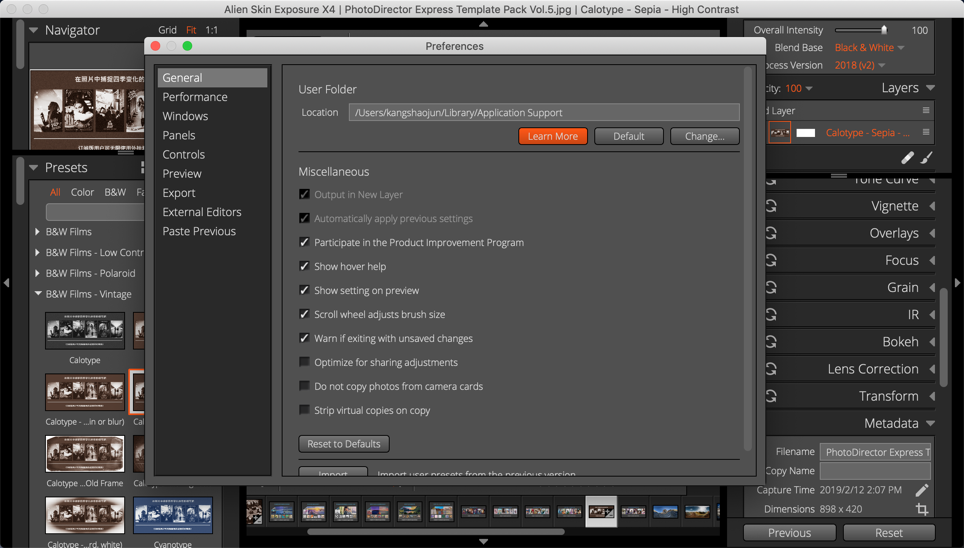
Task: Collapse the left panel with arrow
Action: pyautogui.click(x=6, y=283)
